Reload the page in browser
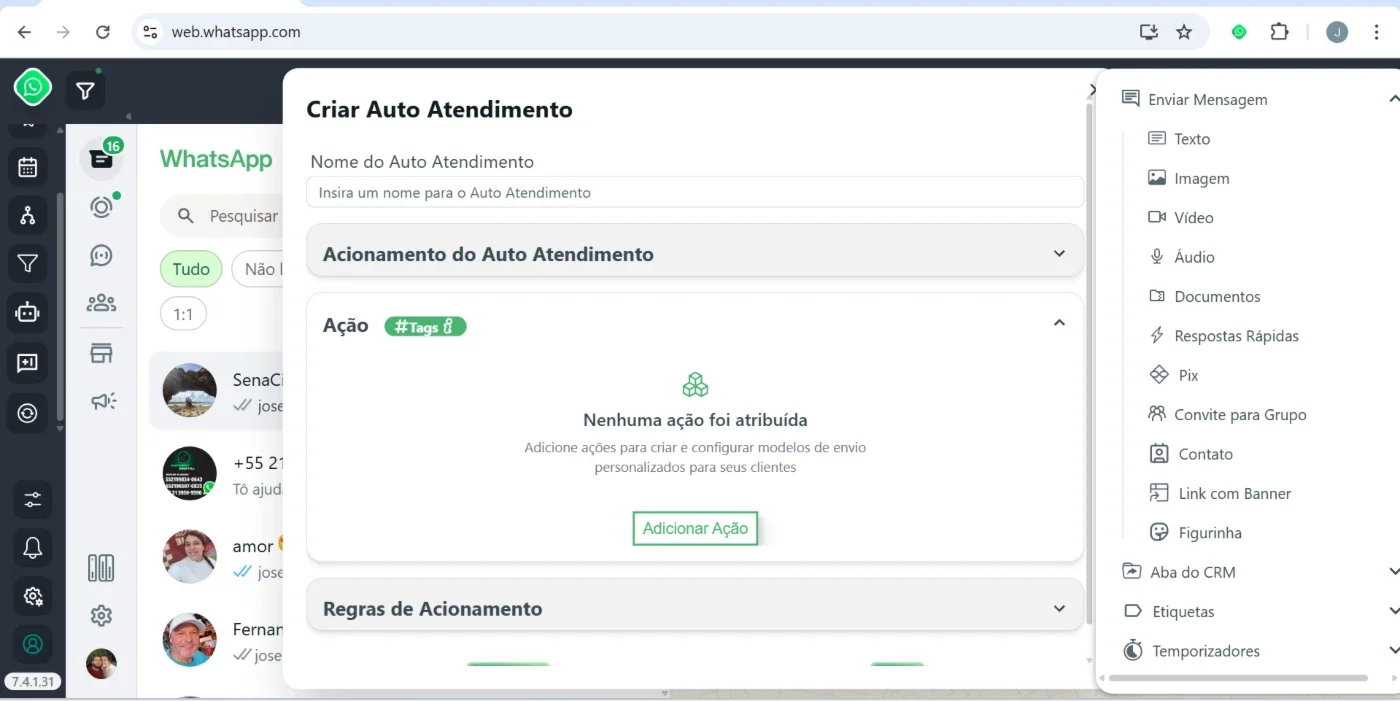 click(102, 32)
